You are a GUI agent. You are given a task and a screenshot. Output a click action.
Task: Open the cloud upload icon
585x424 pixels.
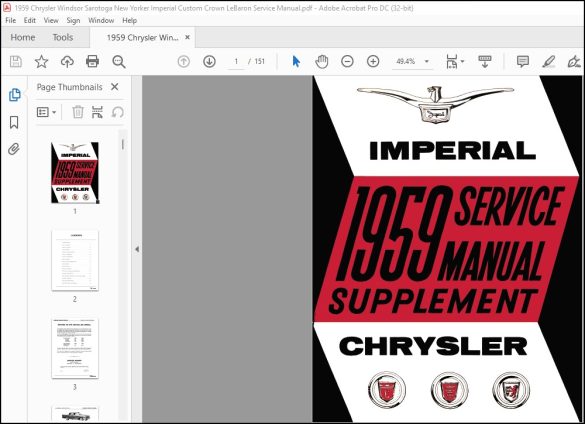[67, 62]
